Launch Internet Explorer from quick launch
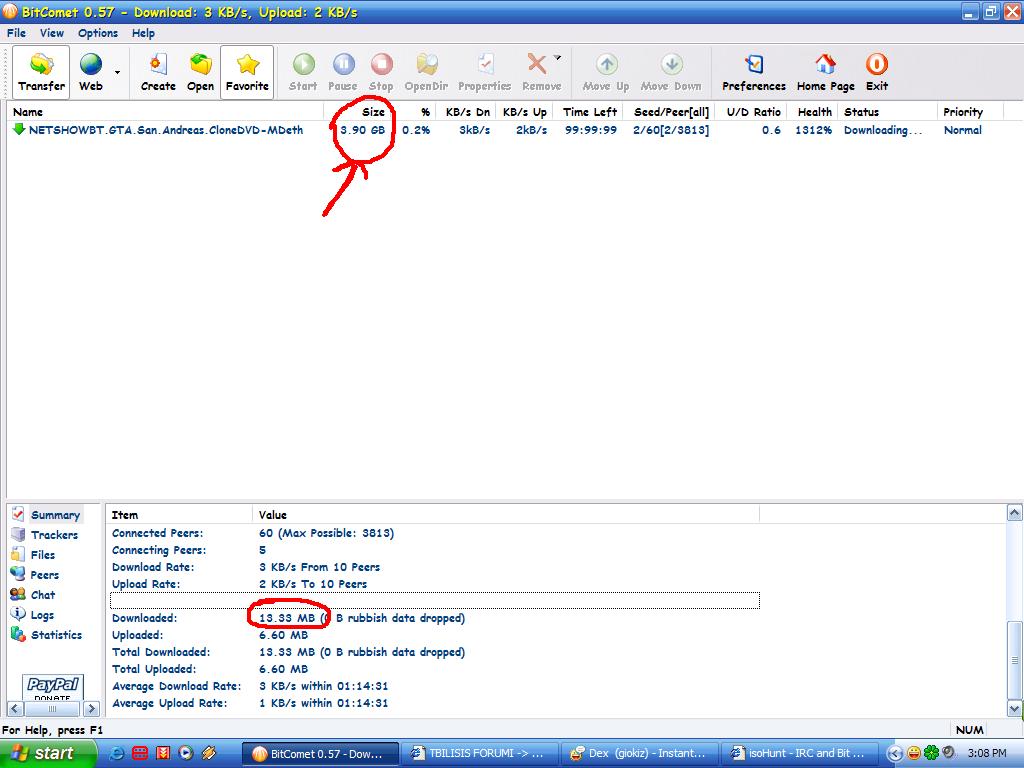Viewport: 1024px width, 768px height. (117, 753)
